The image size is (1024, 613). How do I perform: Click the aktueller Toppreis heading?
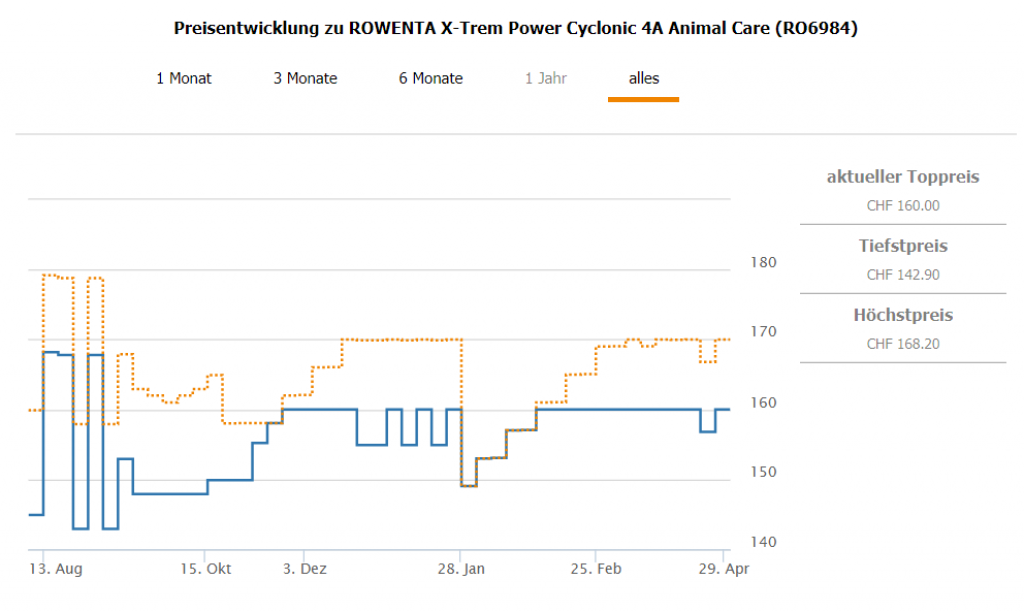902,177
